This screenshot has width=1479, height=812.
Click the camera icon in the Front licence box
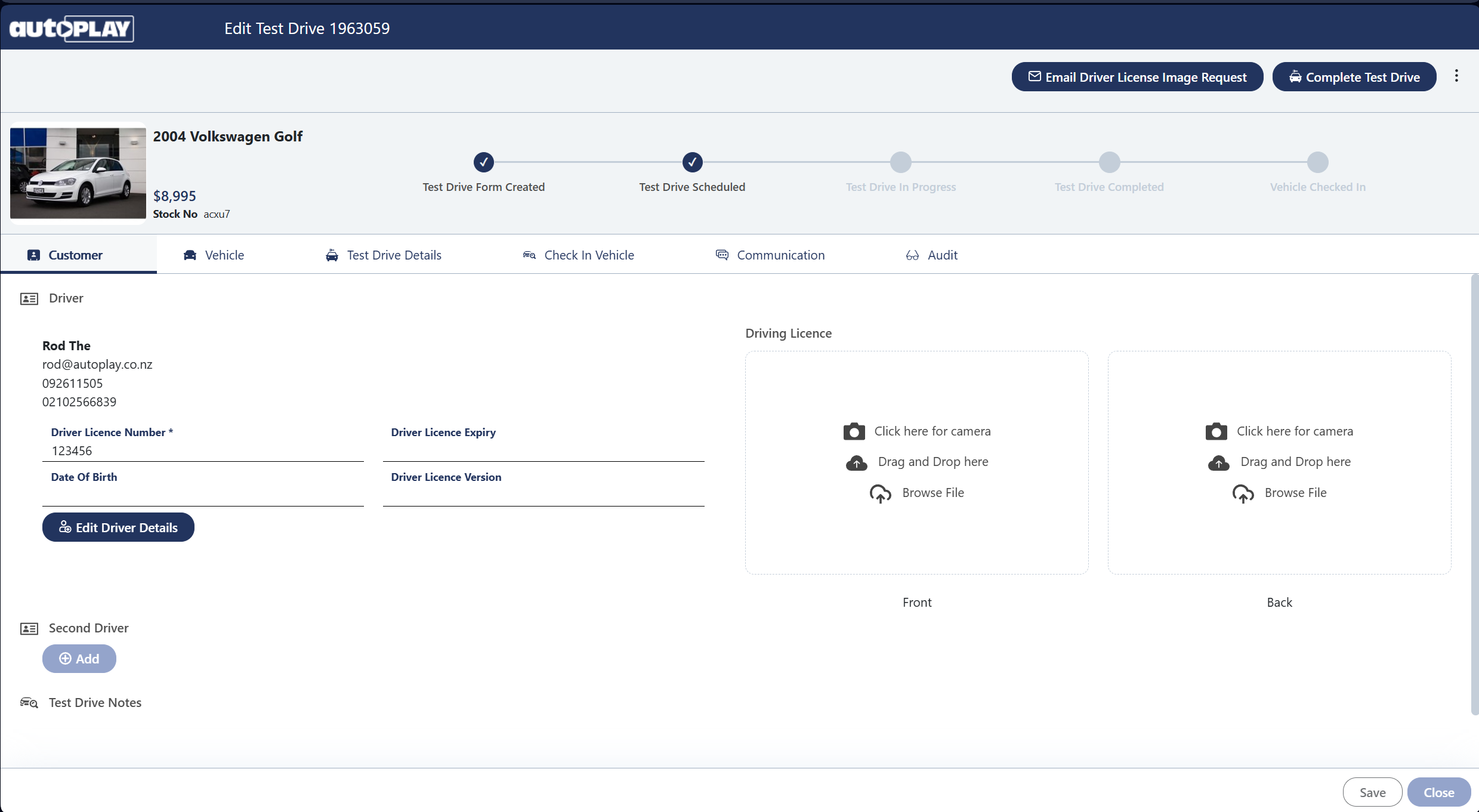point(854,431)
